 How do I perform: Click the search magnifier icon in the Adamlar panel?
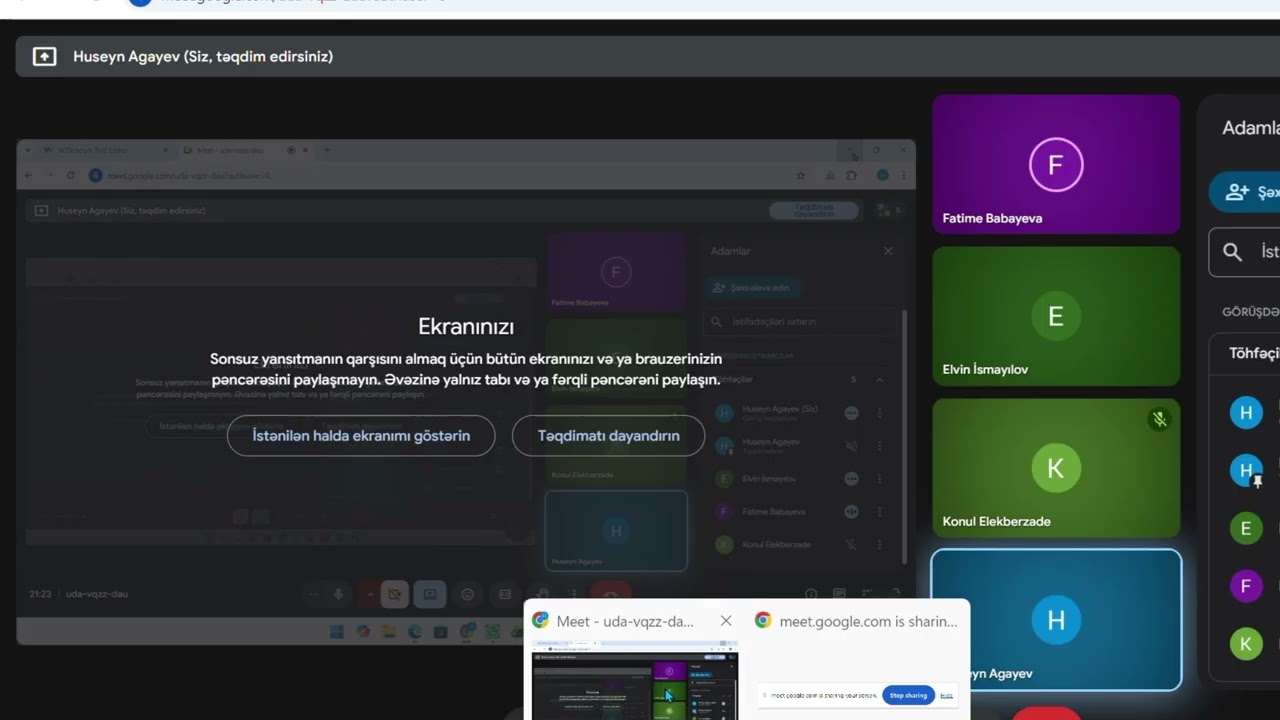click(x=1233, y=252)
